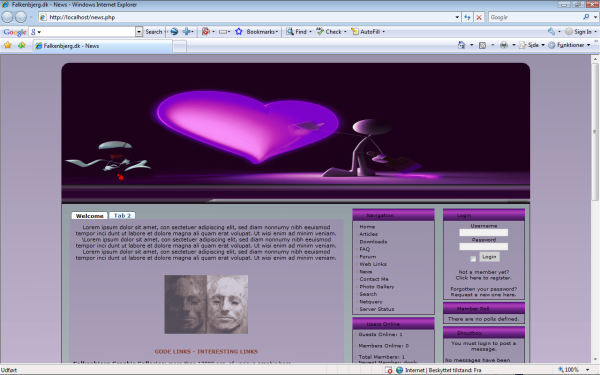Viewport: 600px width, 375px height.
Task: Click the Login button
Action: pyautogui.click(x=489, y=257)
